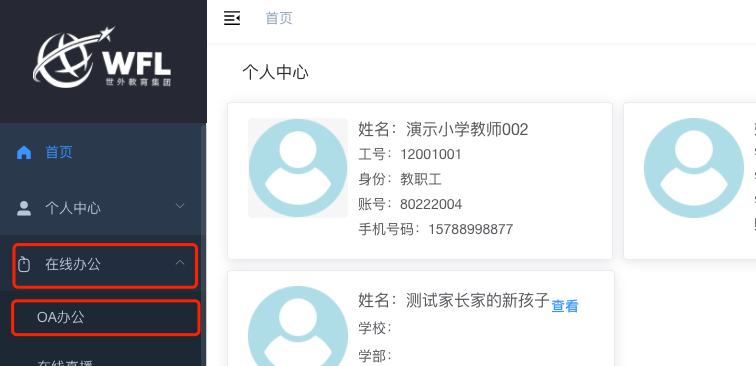
Task: Click the 身份 value 教职工
Action: pos(421,179)
